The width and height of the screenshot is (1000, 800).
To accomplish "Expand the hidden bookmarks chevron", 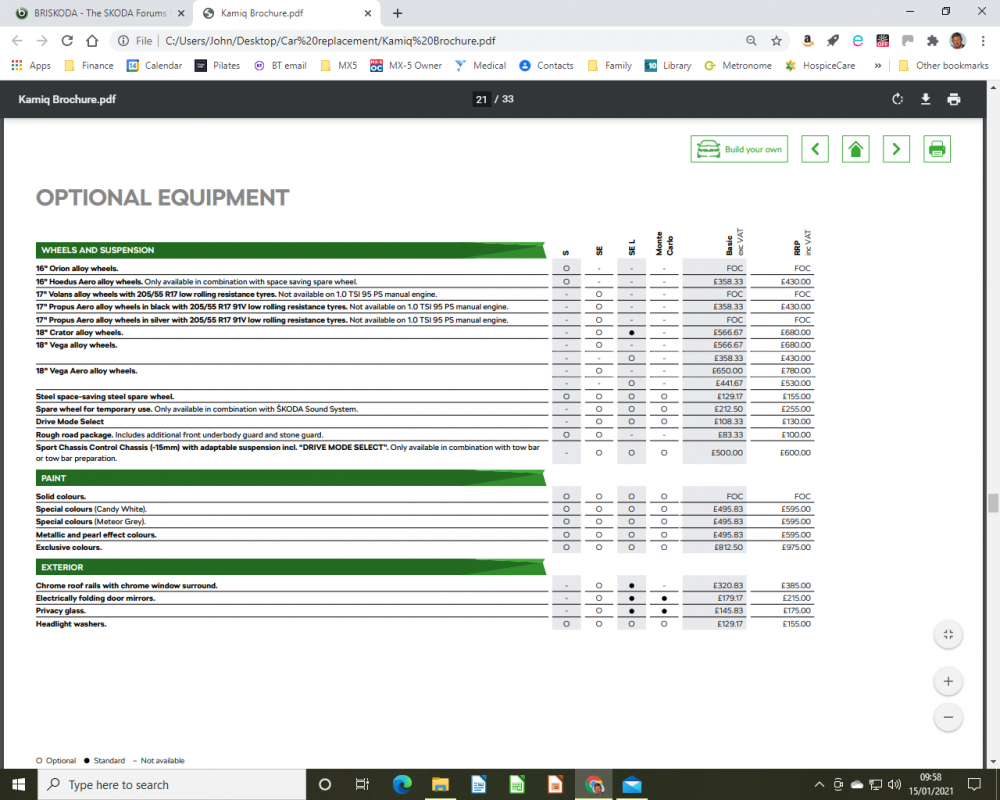I will click(878, 65).
